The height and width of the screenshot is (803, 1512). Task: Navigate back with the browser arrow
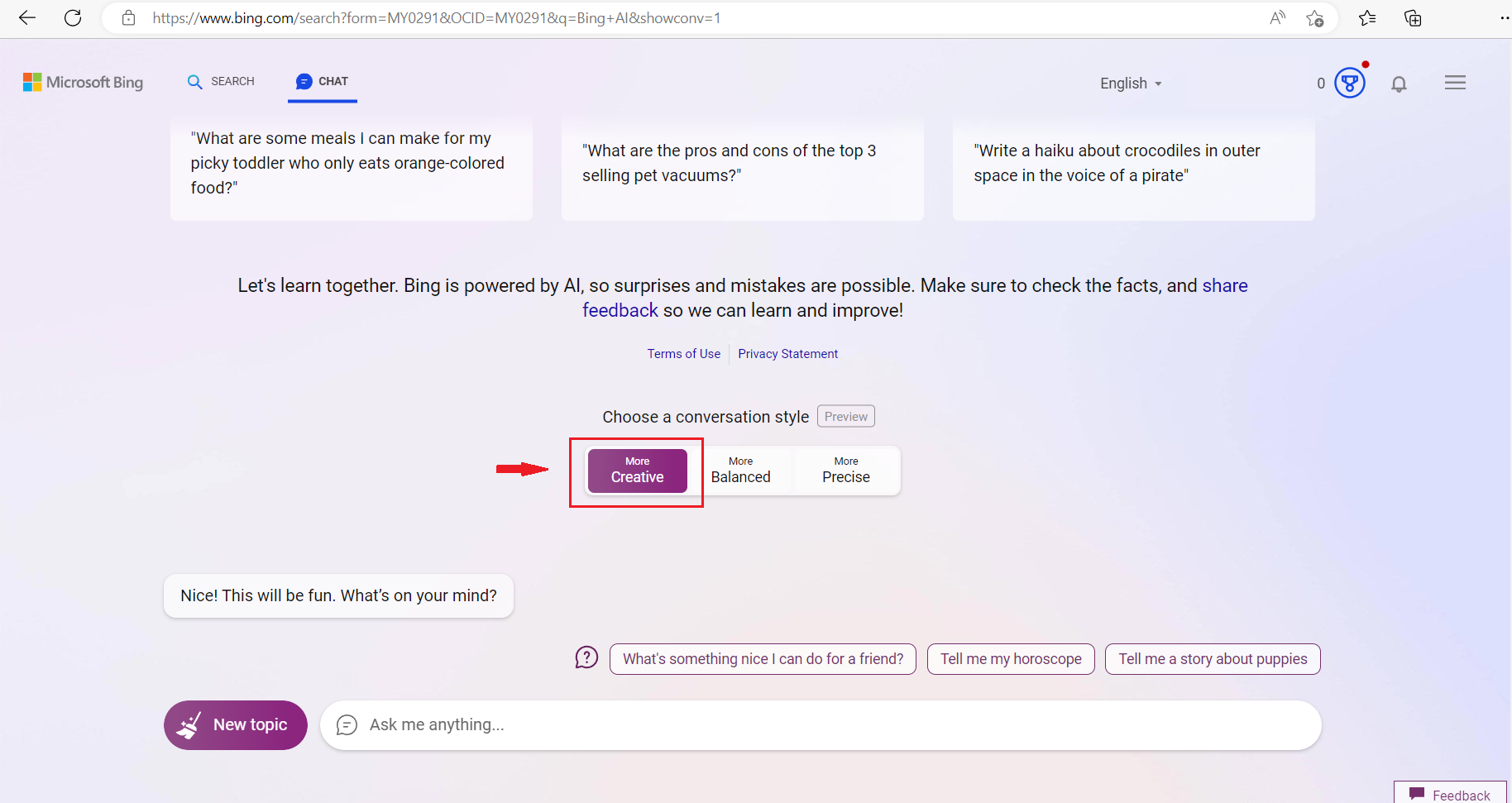[27, 17]
